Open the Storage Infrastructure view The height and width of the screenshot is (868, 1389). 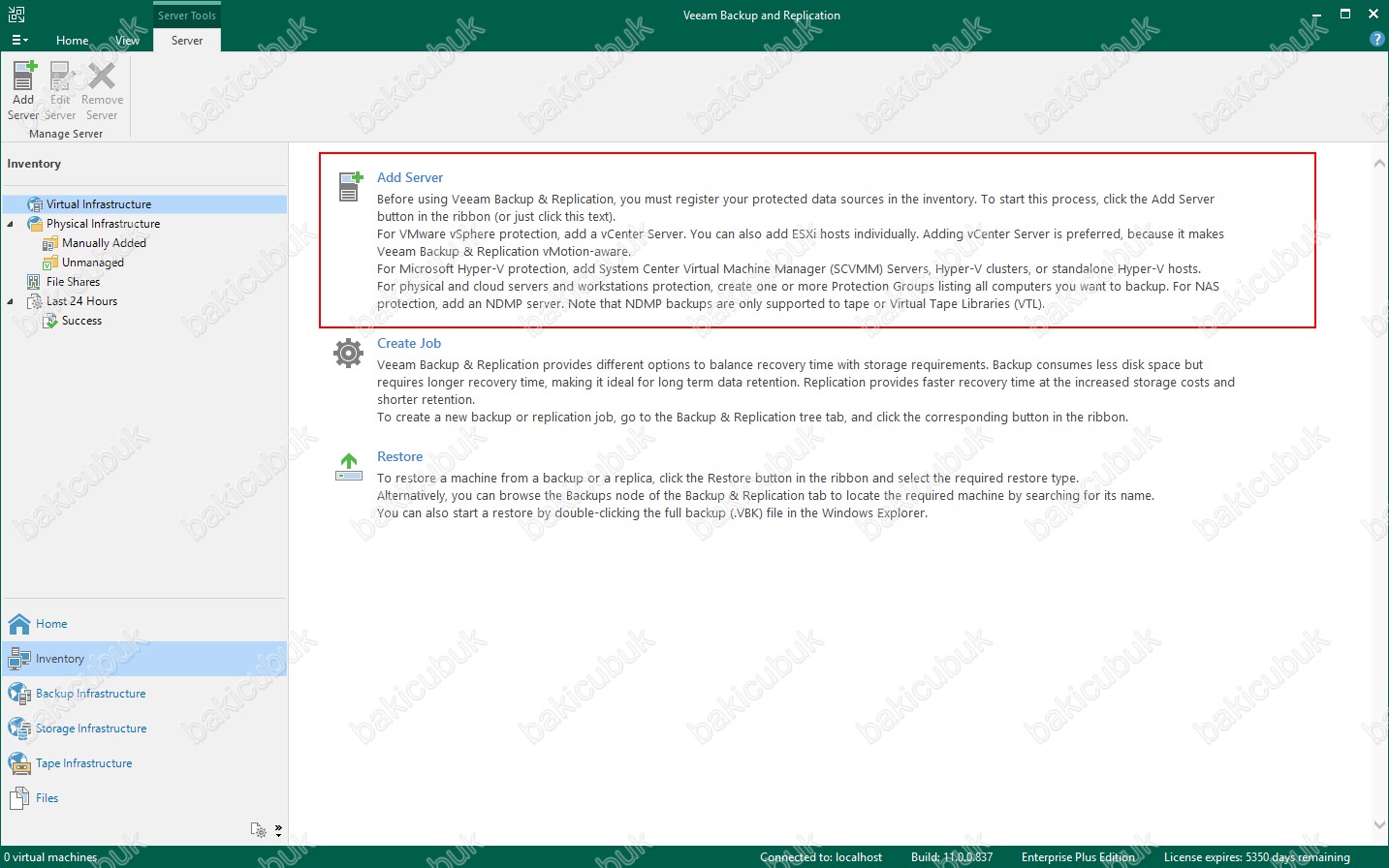[144, 728]
